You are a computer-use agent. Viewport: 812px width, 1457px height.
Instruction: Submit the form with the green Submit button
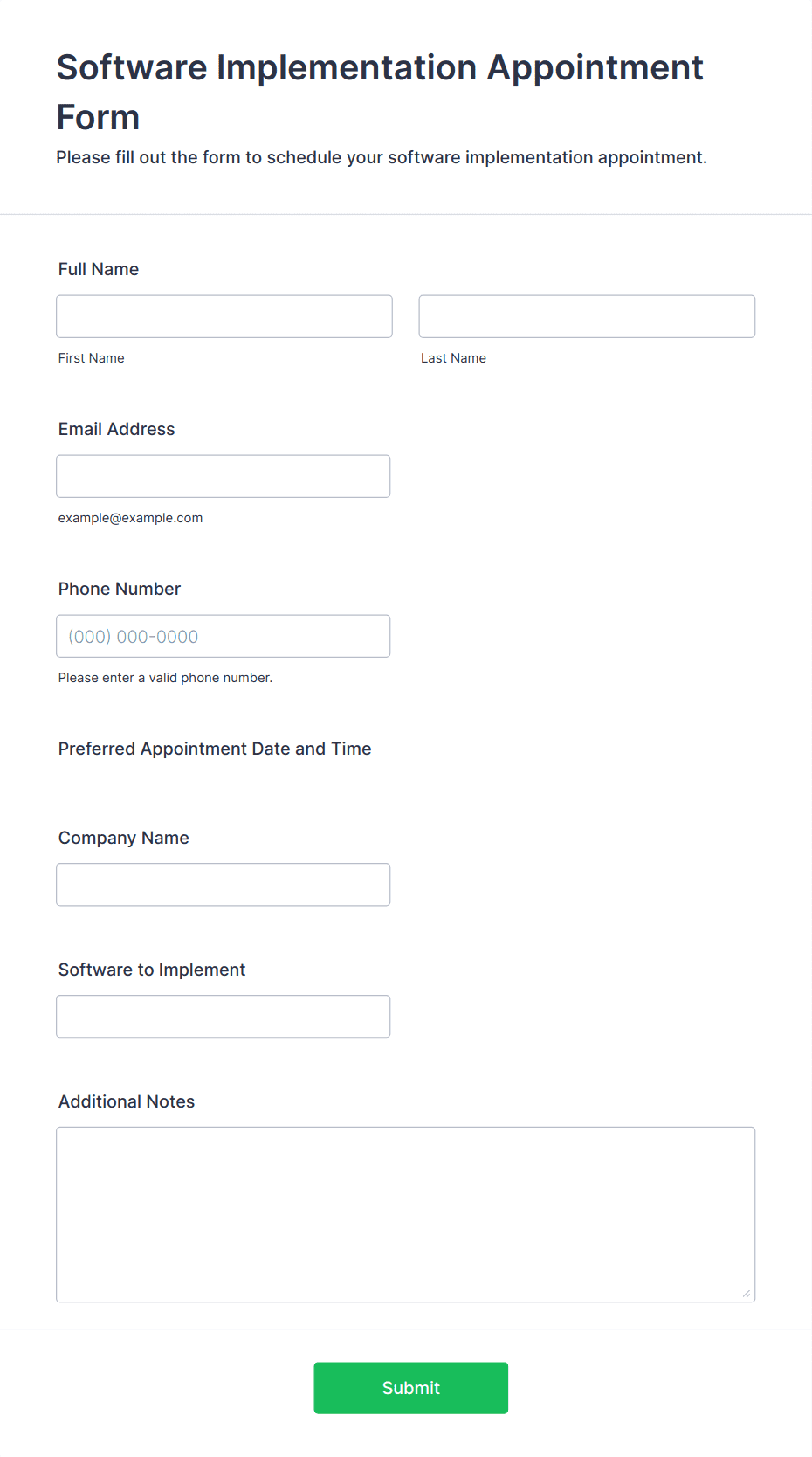[x=411, y=1388]
